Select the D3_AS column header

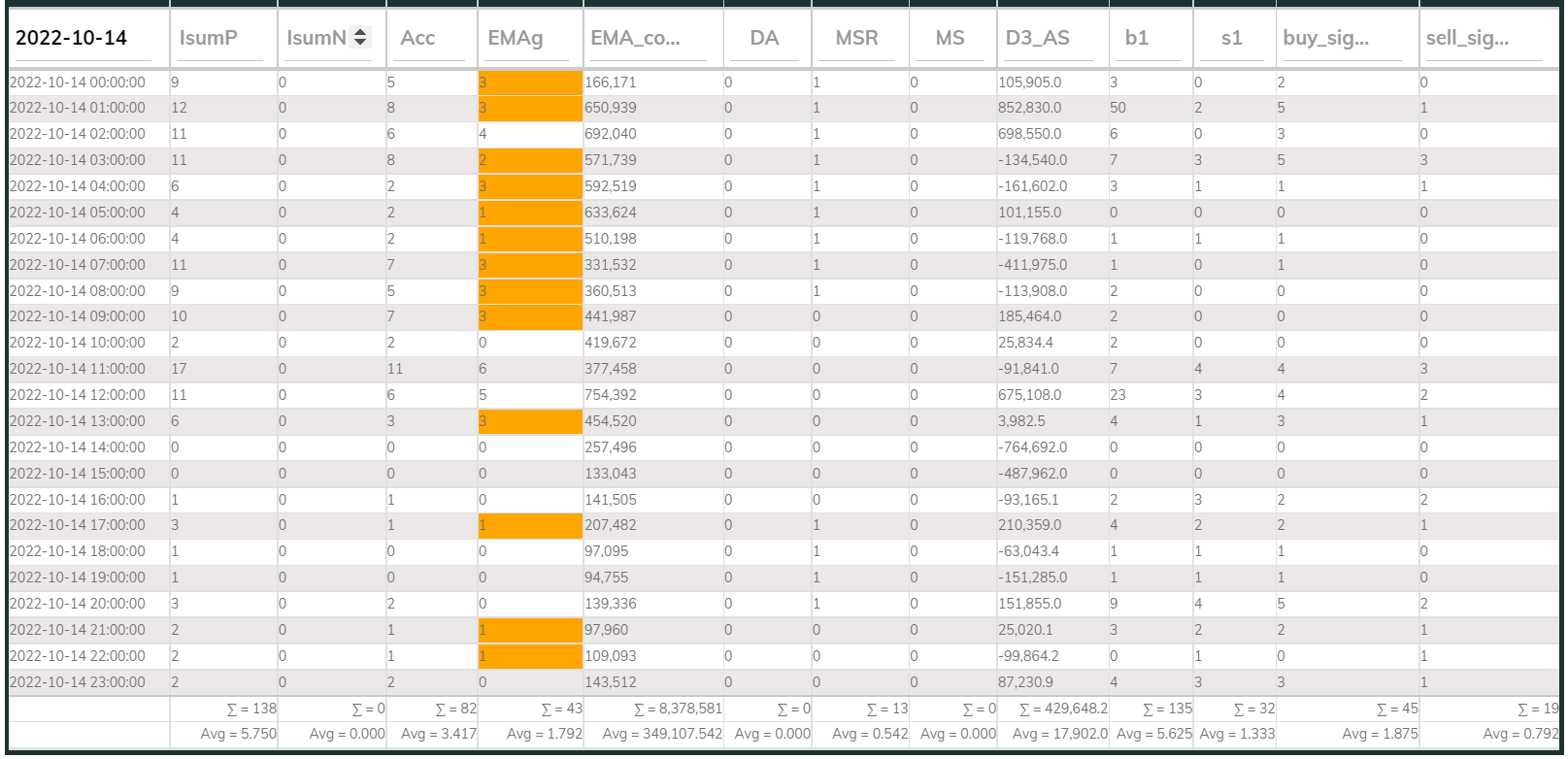(1037, 38)
